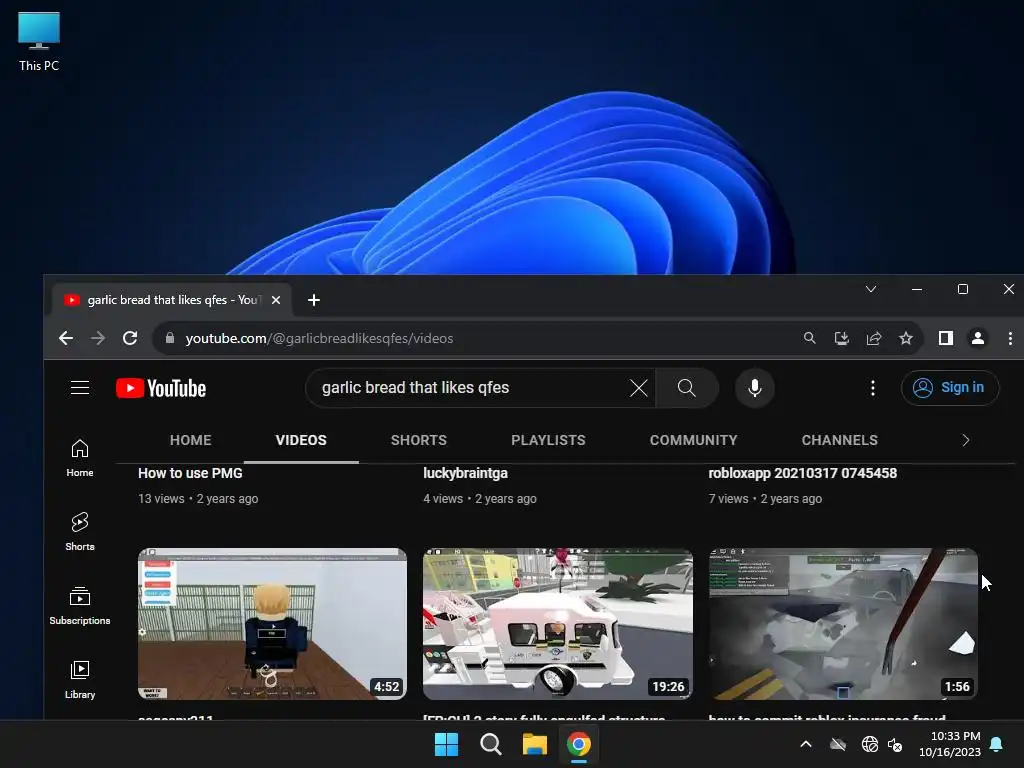The image size is (1024, 768).
Task: Open File Explorer from the taskbar
Action: click(534, 744)
